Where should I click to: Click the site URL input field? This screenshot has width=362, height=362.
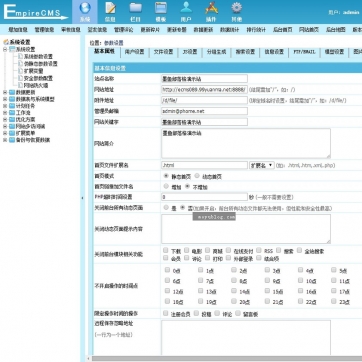204,89
